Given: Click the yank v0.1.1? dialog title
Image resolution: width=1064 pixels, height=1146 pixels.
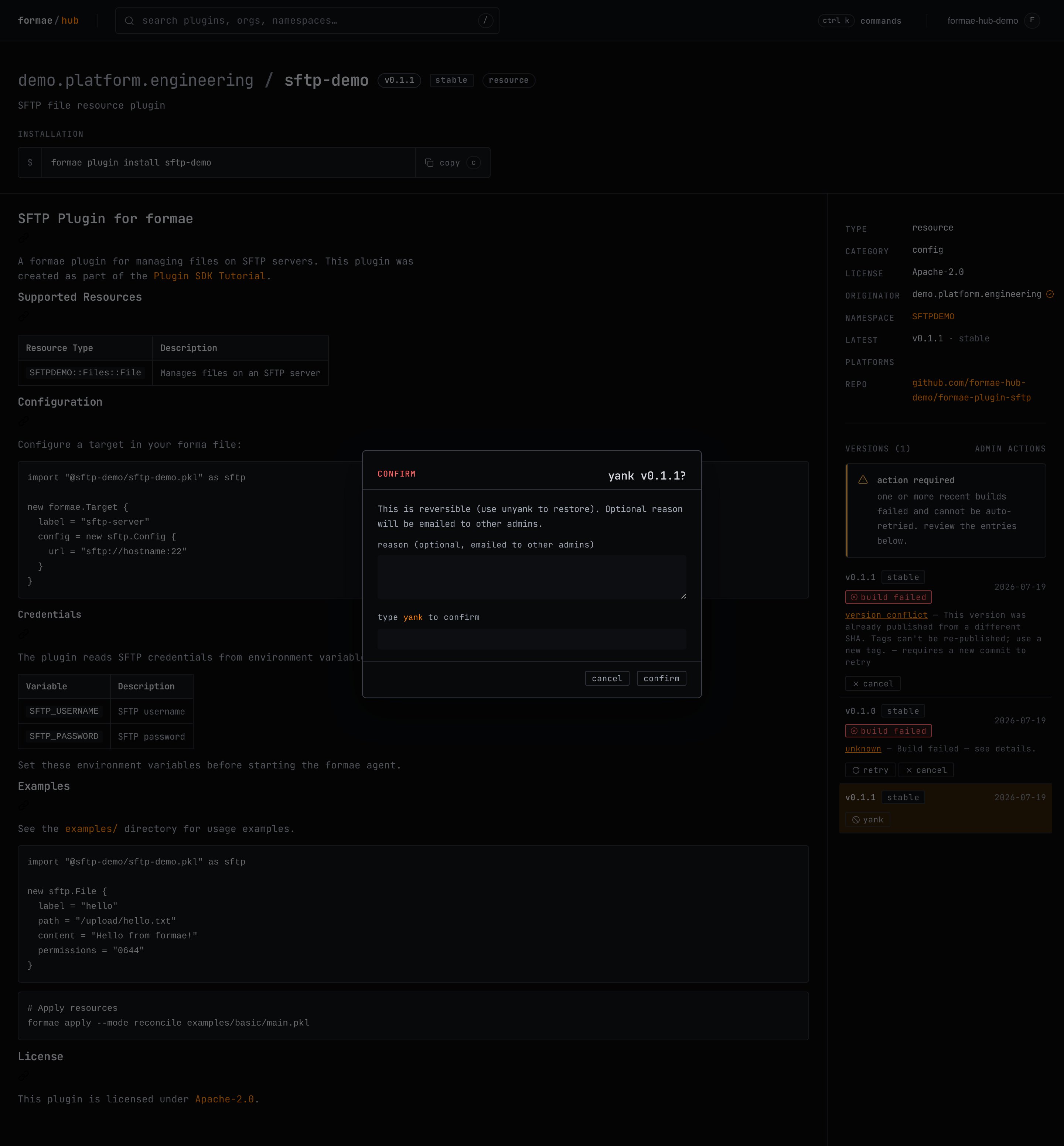Looking at the screenshot, I should click(647, 476).
